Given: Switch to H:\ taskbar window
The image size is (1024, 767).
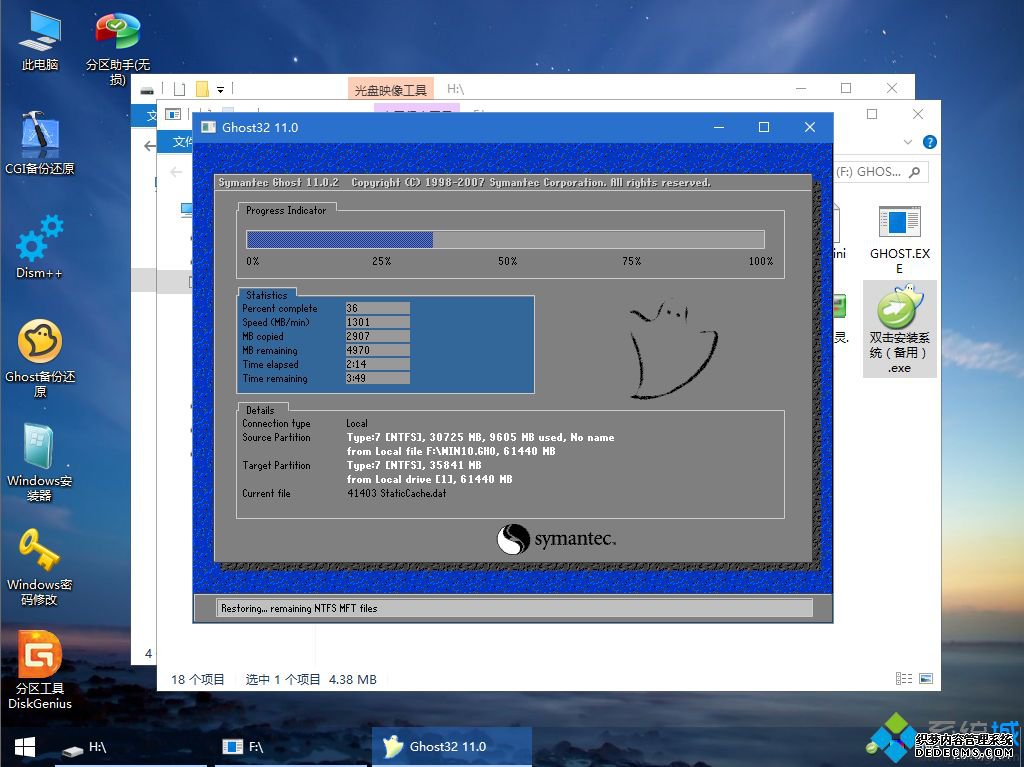Looking at the screenshot, I should (x=131, y=747).
